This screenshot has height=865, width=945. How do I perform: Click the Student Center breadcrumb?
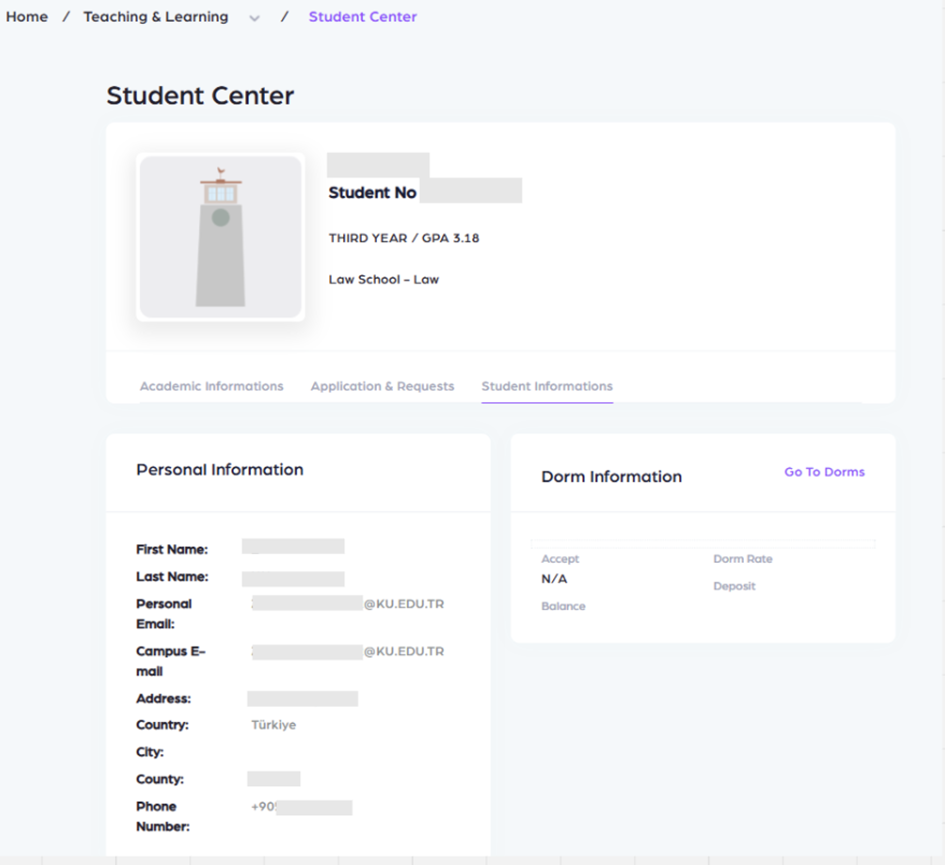[x=362, y=17]
